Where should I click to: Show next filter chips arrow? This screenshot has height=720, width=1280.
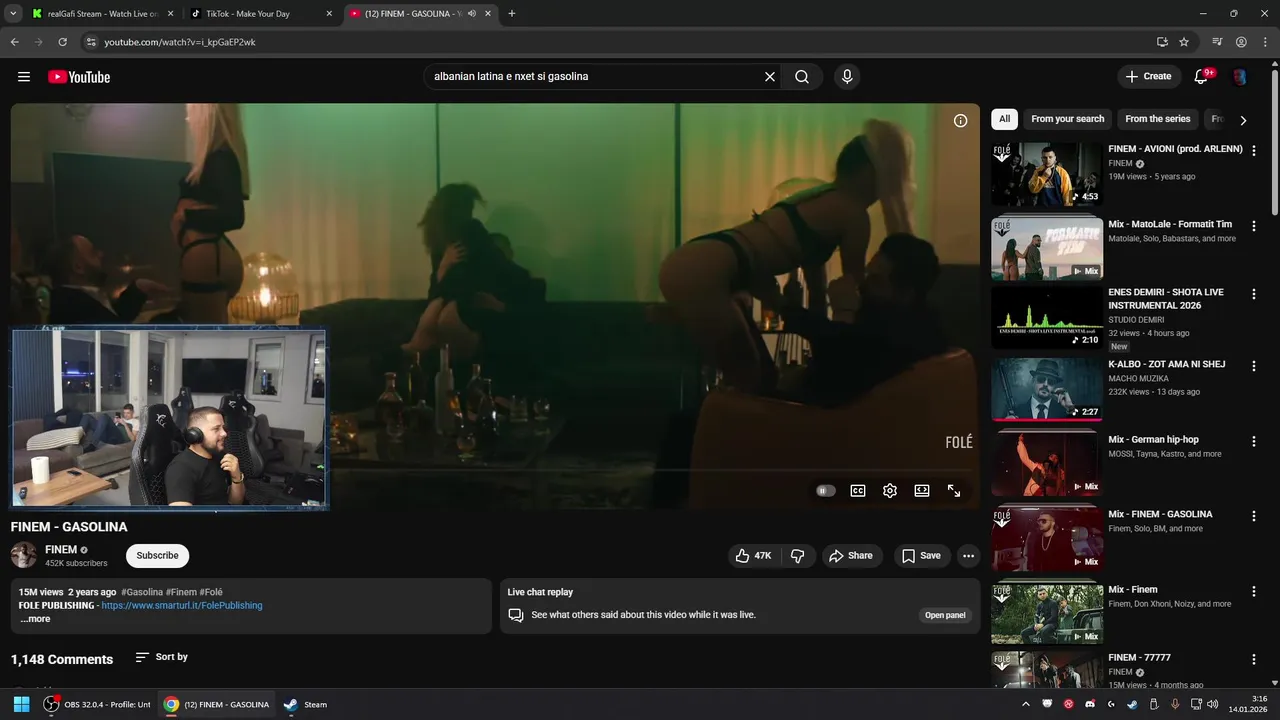[x=1243, y=119]
